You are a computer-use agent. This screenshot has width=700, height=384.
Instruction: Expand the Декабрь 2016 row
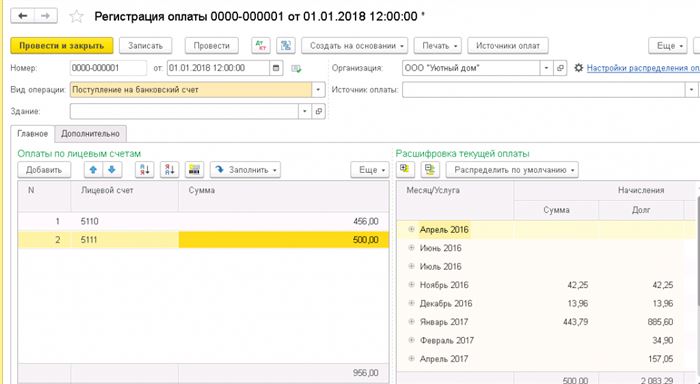[x=411, y=303]
